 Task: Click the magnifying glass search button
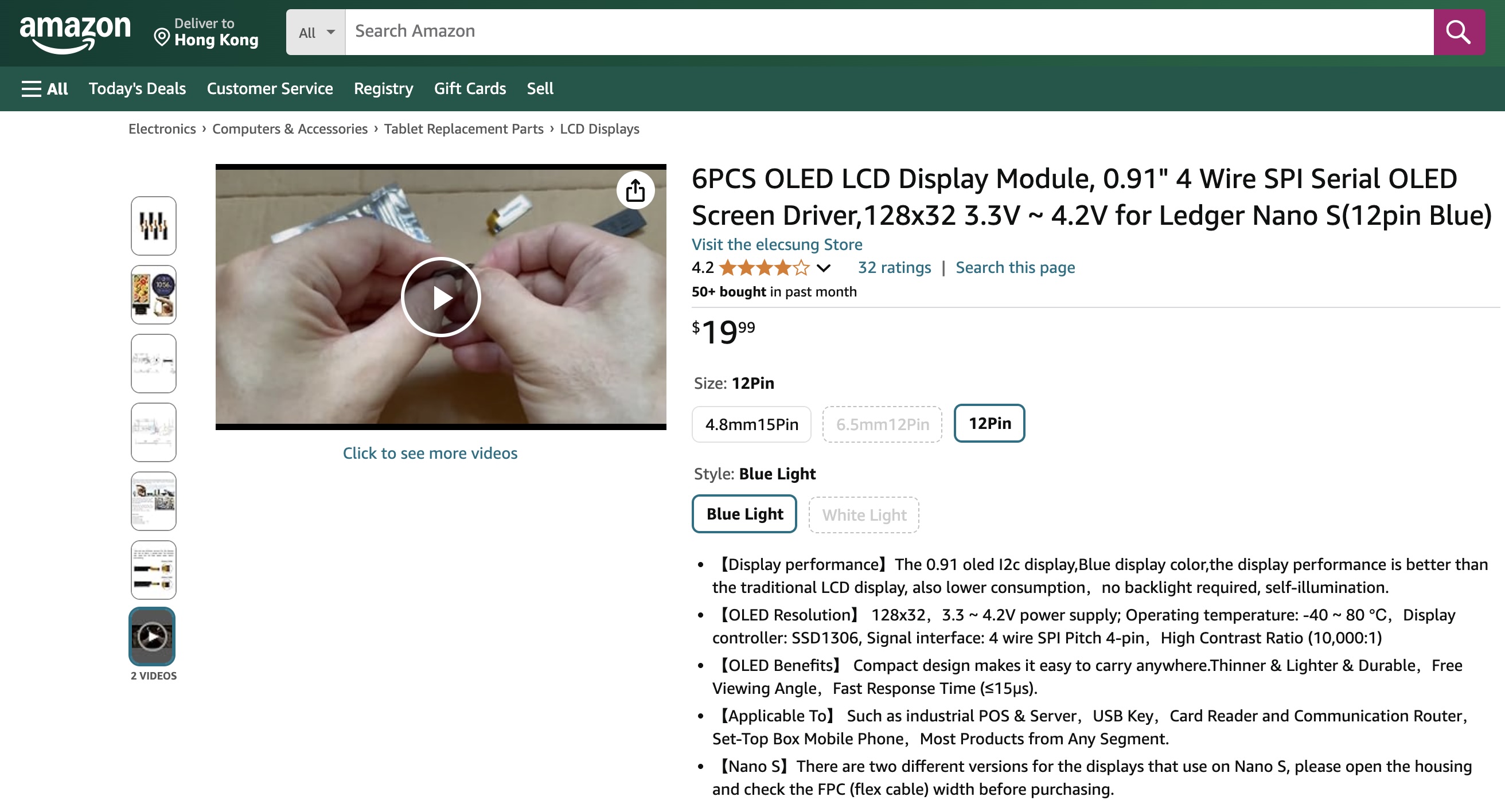pos(1459,32)
